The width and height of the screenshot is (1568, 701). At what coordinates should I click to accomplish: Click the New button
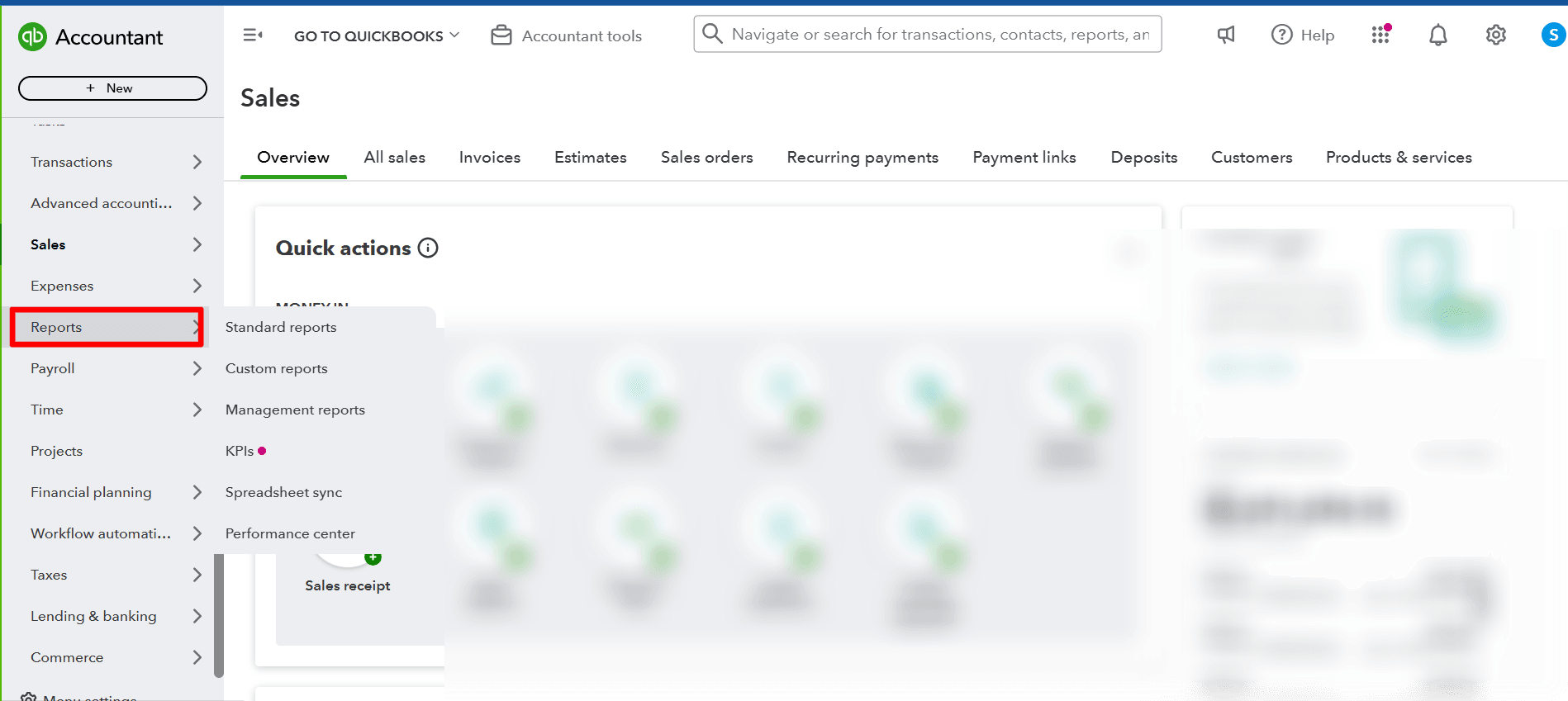(x=112, y=88)
